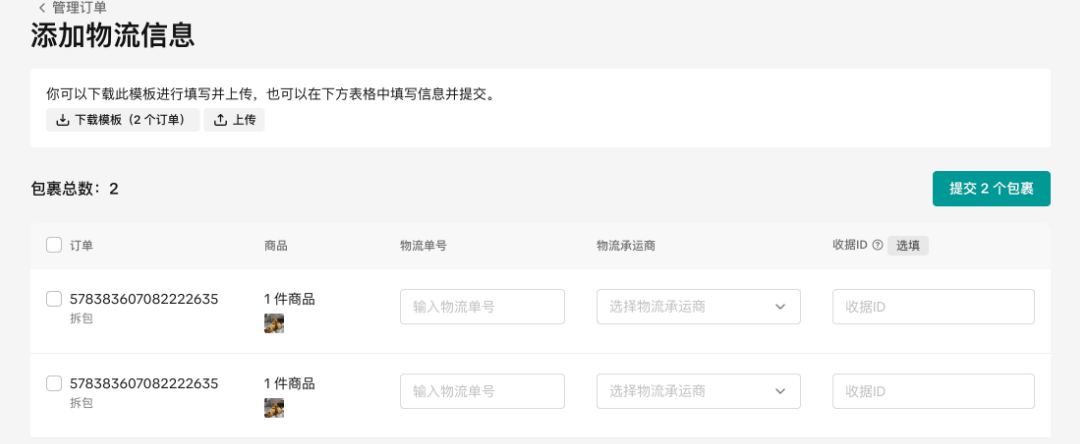Image resolution: width=1080 pixels, height=444 pixels.
Task: Click the download icon in 下载模板 button
Action: point(62,120)
